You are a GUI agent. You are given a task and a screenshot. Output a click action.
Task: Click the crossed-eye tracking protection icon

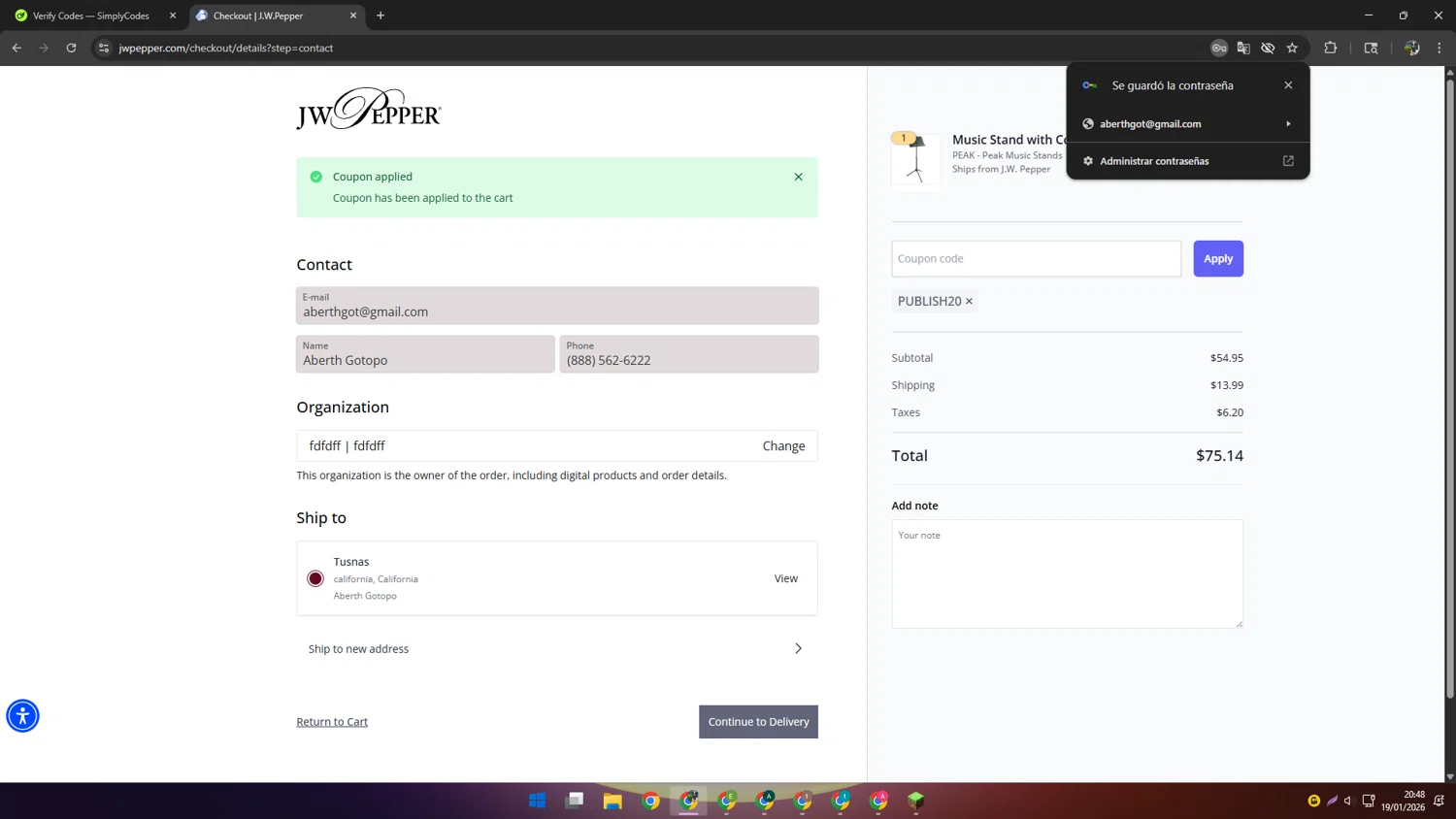coord(1268,48)
